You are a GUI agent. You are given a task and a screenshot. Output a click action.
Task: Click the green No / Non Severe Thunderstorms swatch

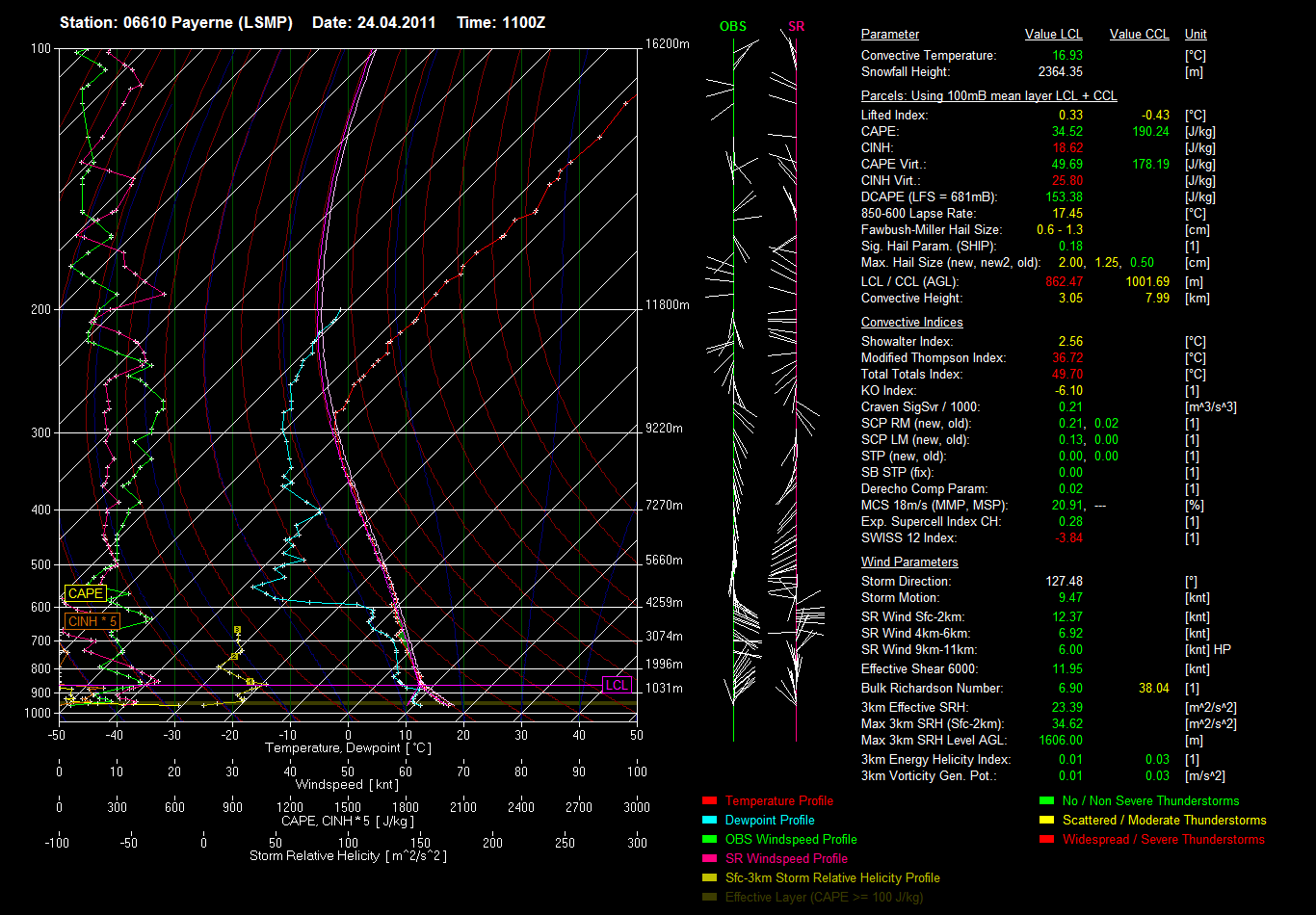coord(1047,800)
